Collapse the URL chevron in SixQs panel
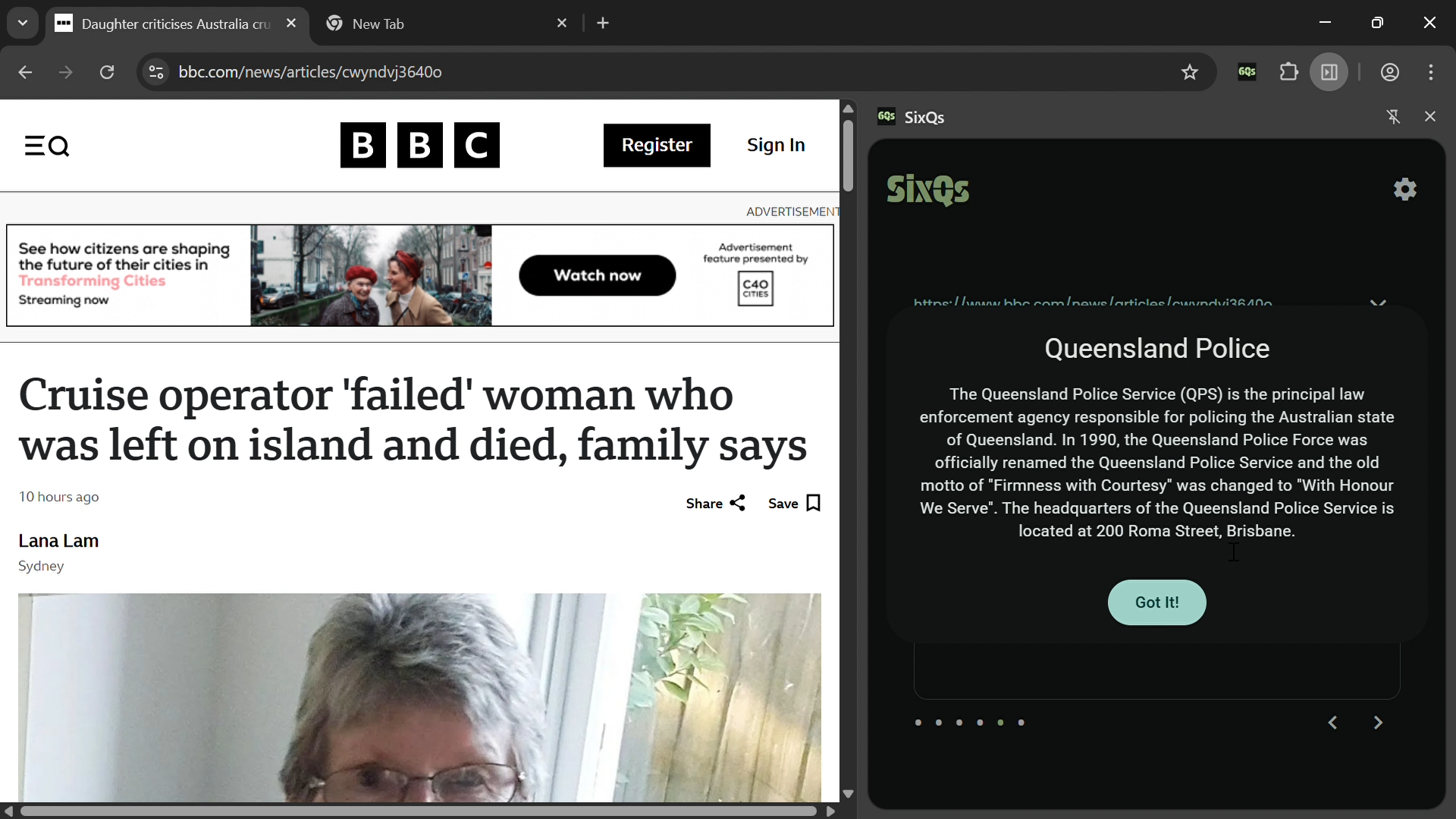Screen dimensions: 1456x819 1378,303
